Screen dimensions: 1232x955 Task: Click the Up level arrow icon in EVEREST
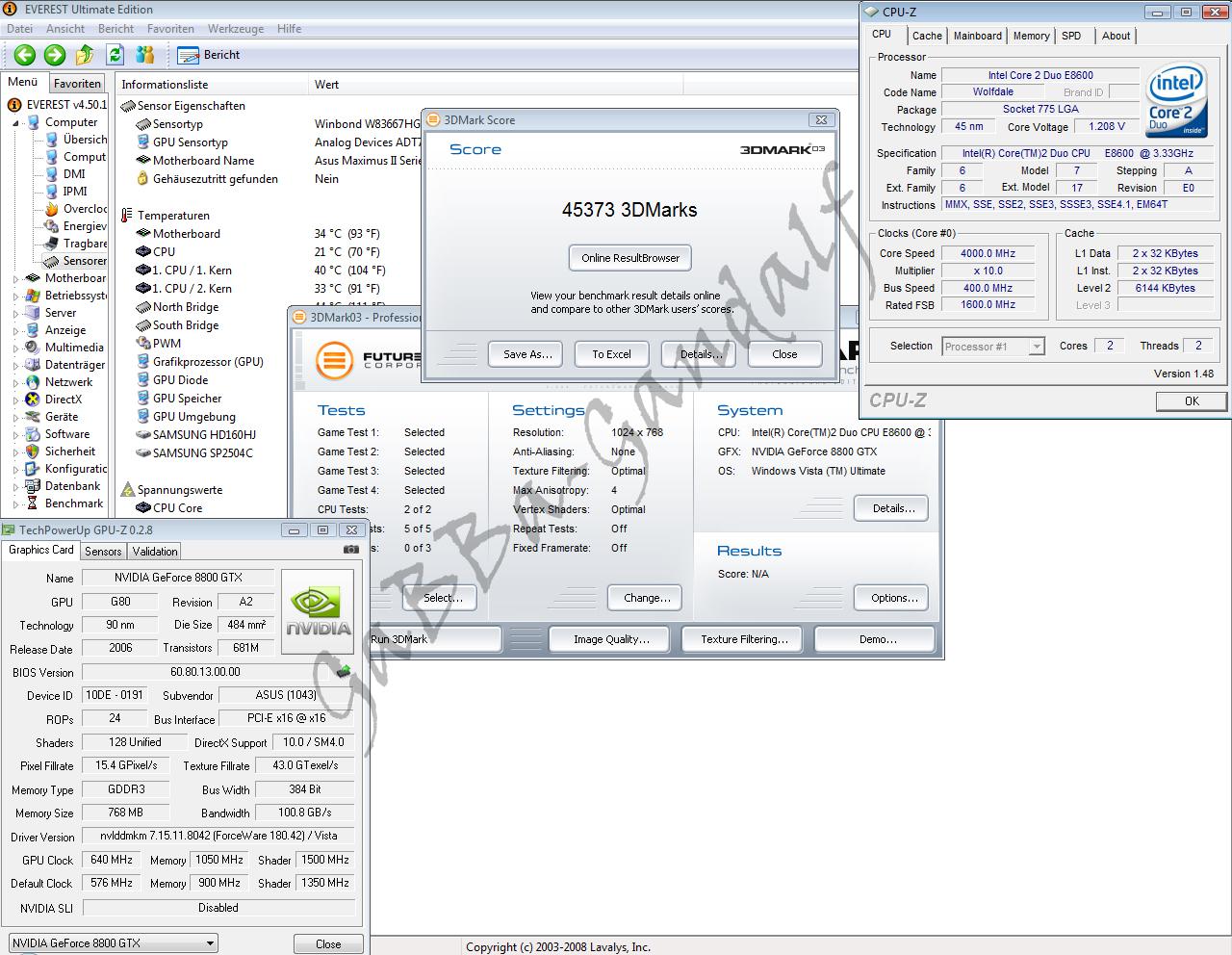tap(85, 55)
